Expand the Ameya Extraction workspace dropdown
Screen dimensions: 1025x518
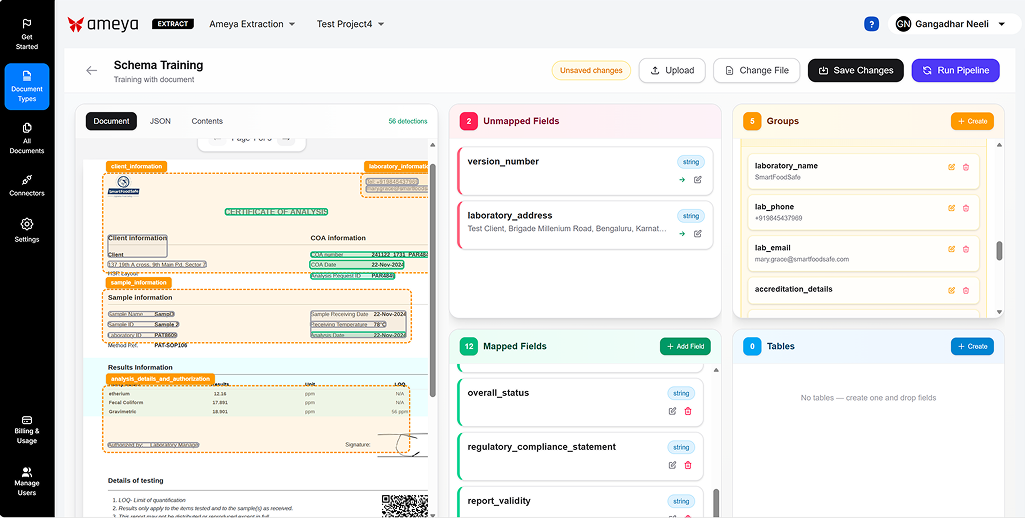252,24
